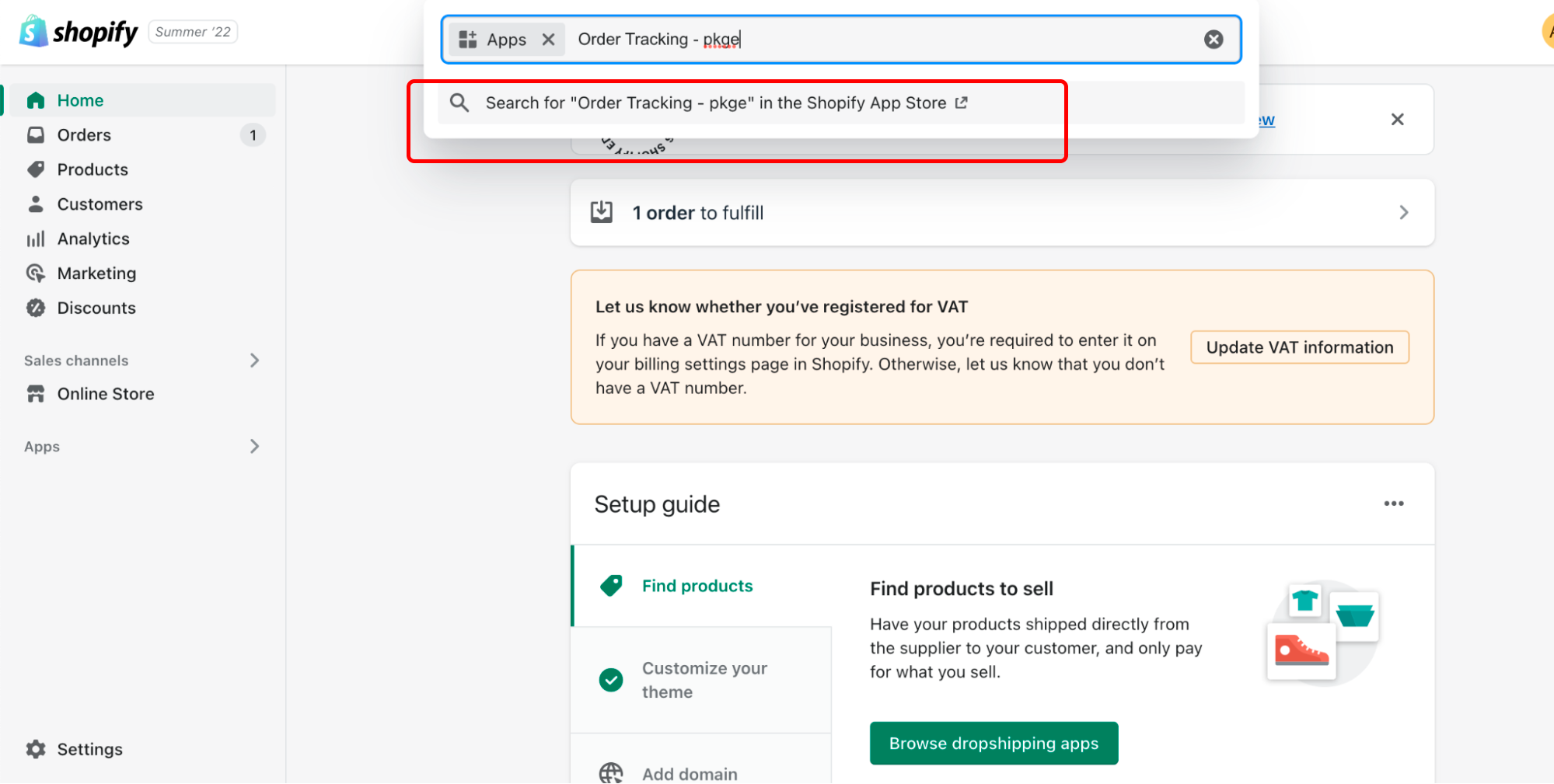
Task: Click the Products tag icon
Action: pos(36,169)
